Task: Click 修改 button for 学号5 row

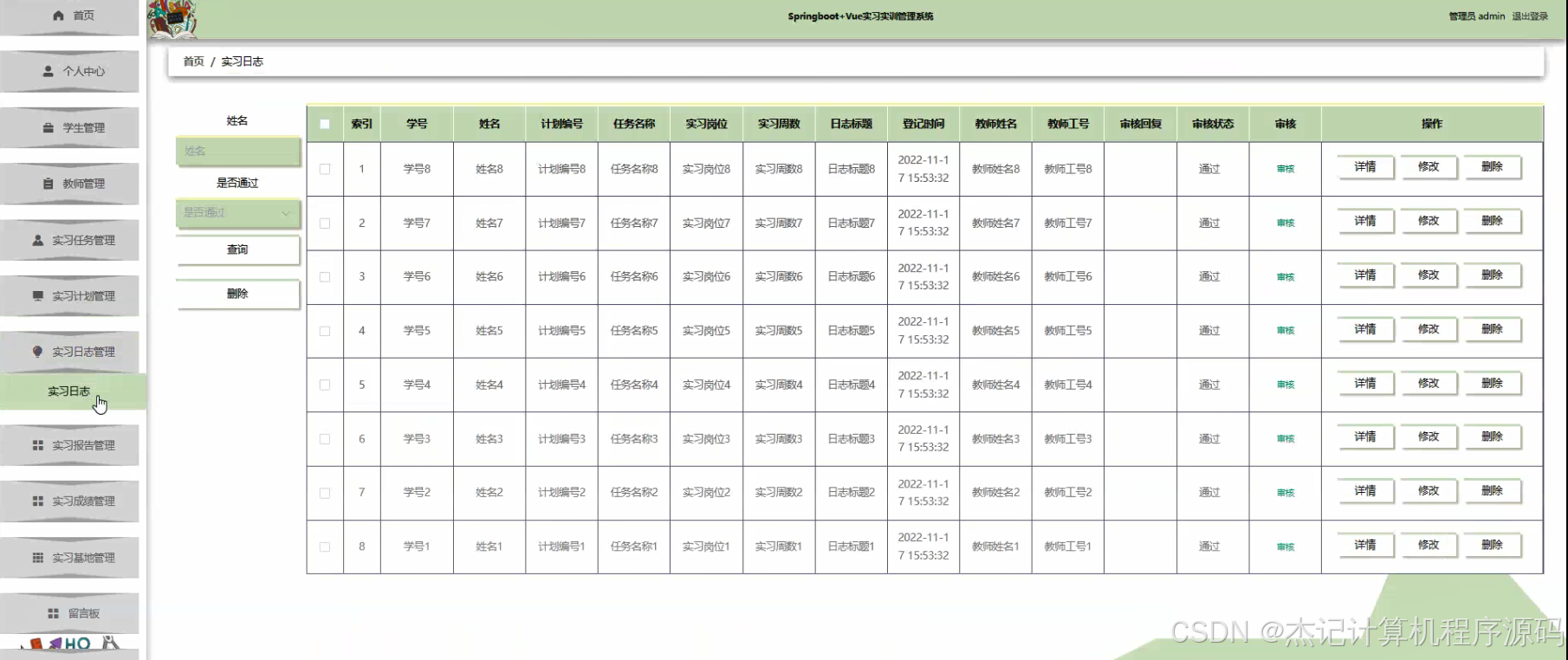Action: coord(1429,329)
